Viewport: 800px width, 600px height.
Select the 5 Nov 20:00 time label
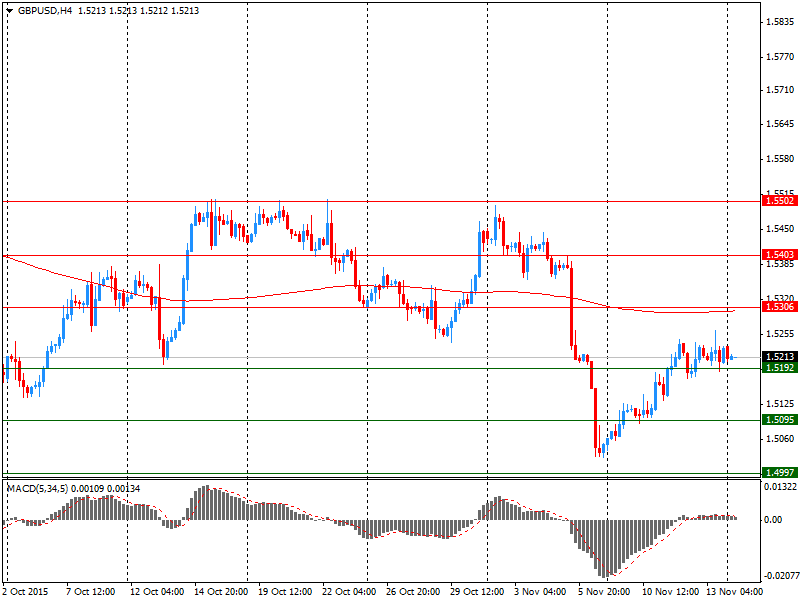coord(605,592)
